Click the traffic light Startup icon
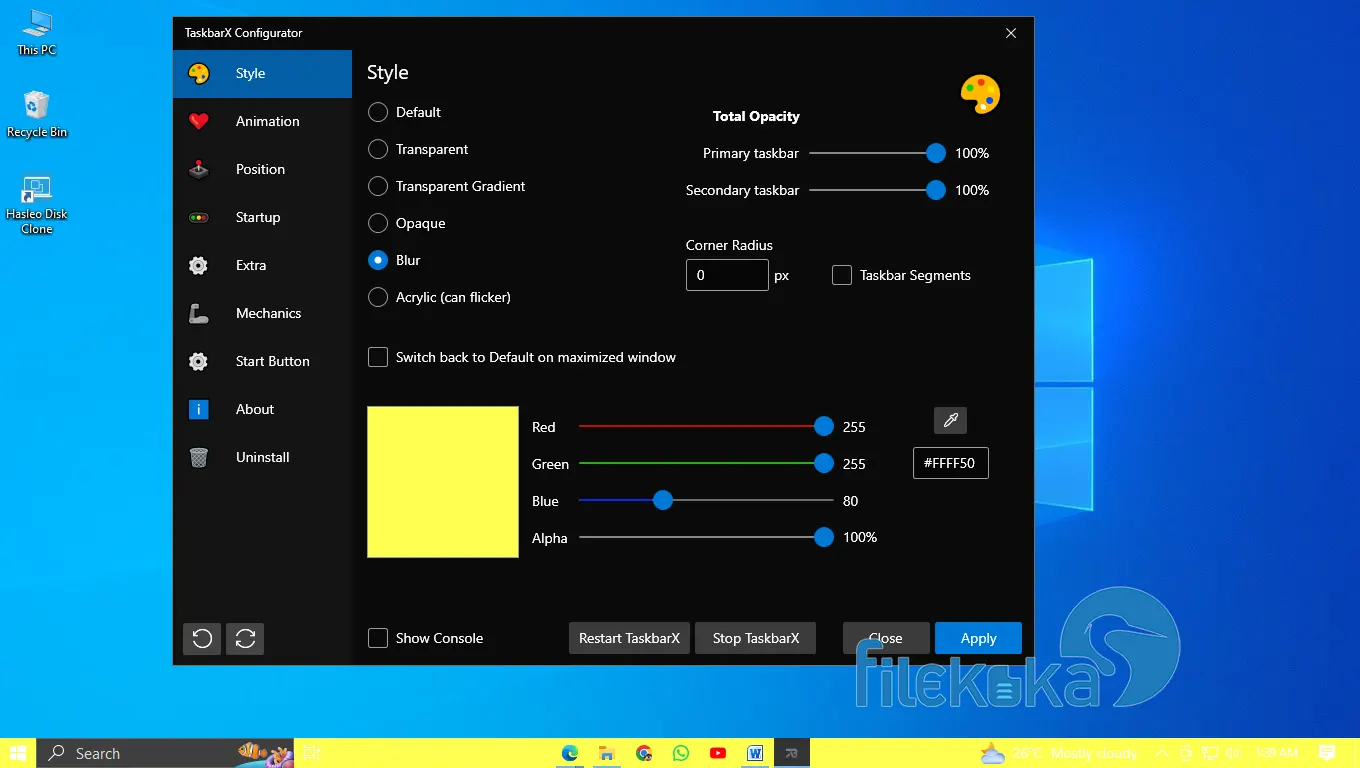This screenshot has width=1360, height=768. tap(199, 217)
